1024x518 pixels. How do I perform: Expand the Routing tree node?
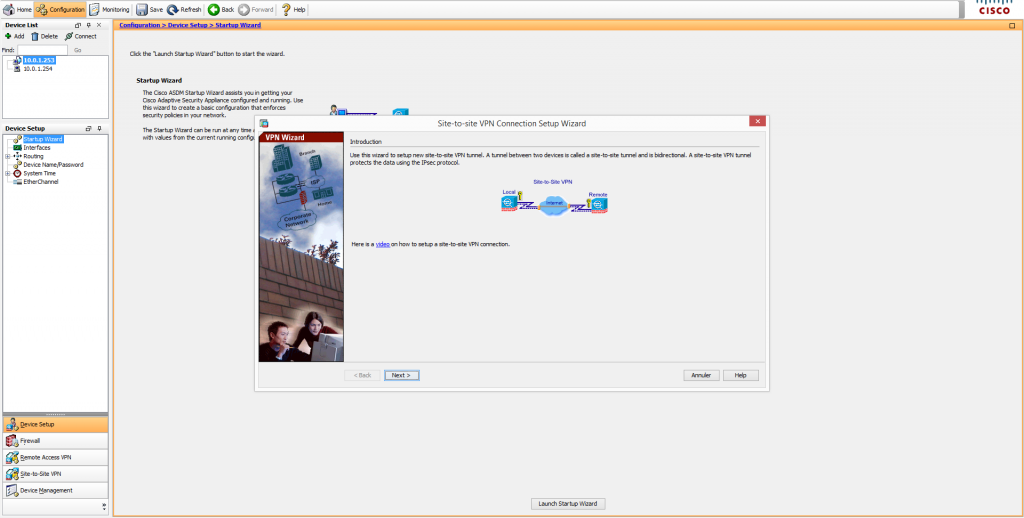tap(7, 156)
